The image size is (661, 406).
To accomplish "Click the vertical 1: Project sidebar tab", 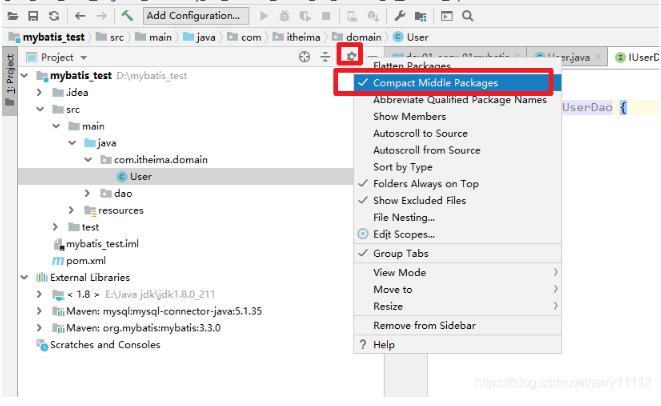I will (10, 80).
